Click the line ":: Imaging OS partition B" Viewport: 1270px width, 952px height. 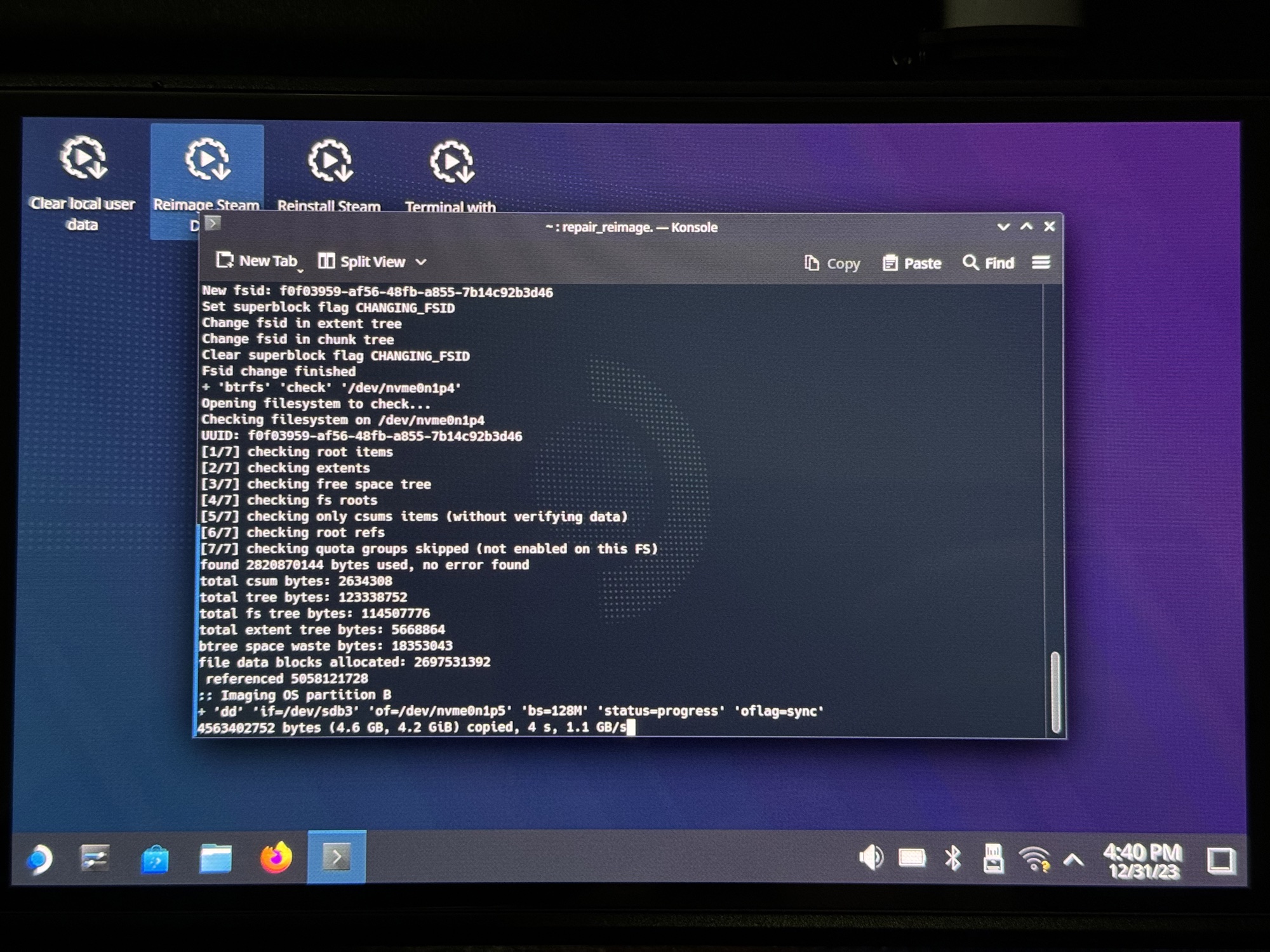pyautogui.click(x=294, y=695)
